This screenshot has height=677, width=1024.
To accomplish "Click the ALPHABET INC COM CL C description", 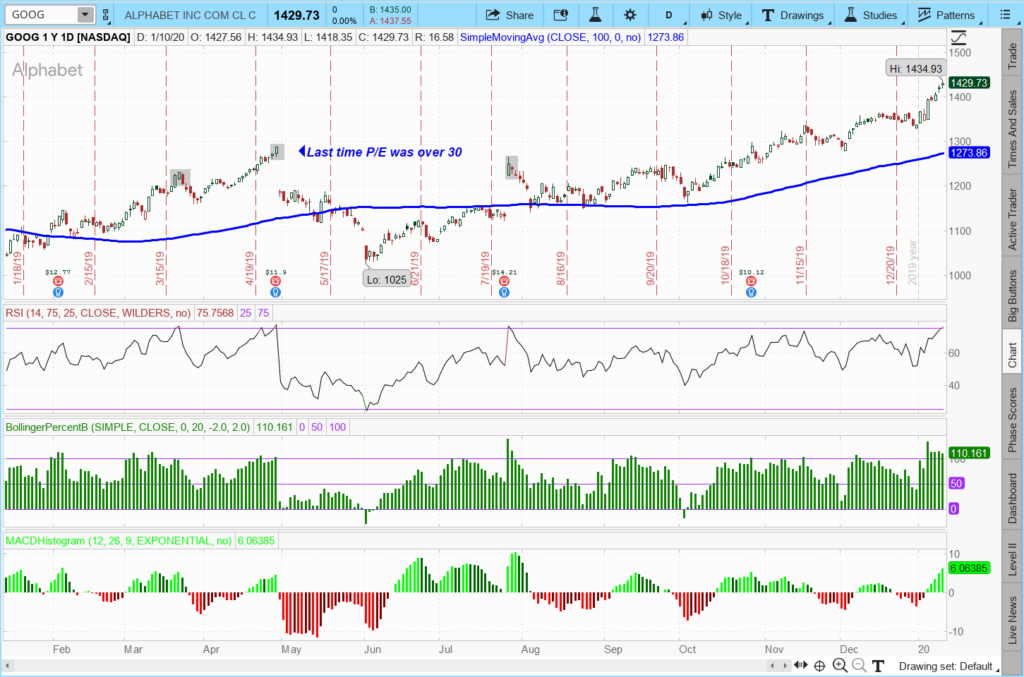I will pyautogui.click(x=190, y=14).
